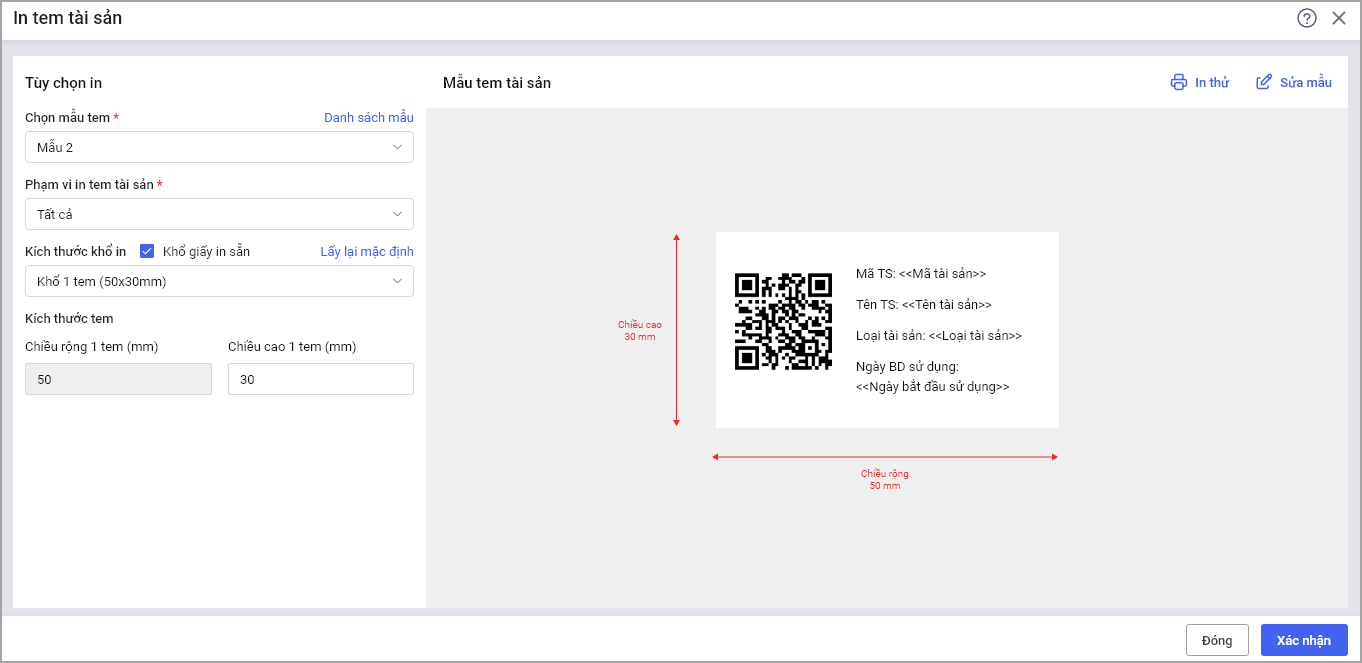Click the Loại tài sản line in the preview
The width and height of the screenshot is (1362, 663).
pos(939,336)
